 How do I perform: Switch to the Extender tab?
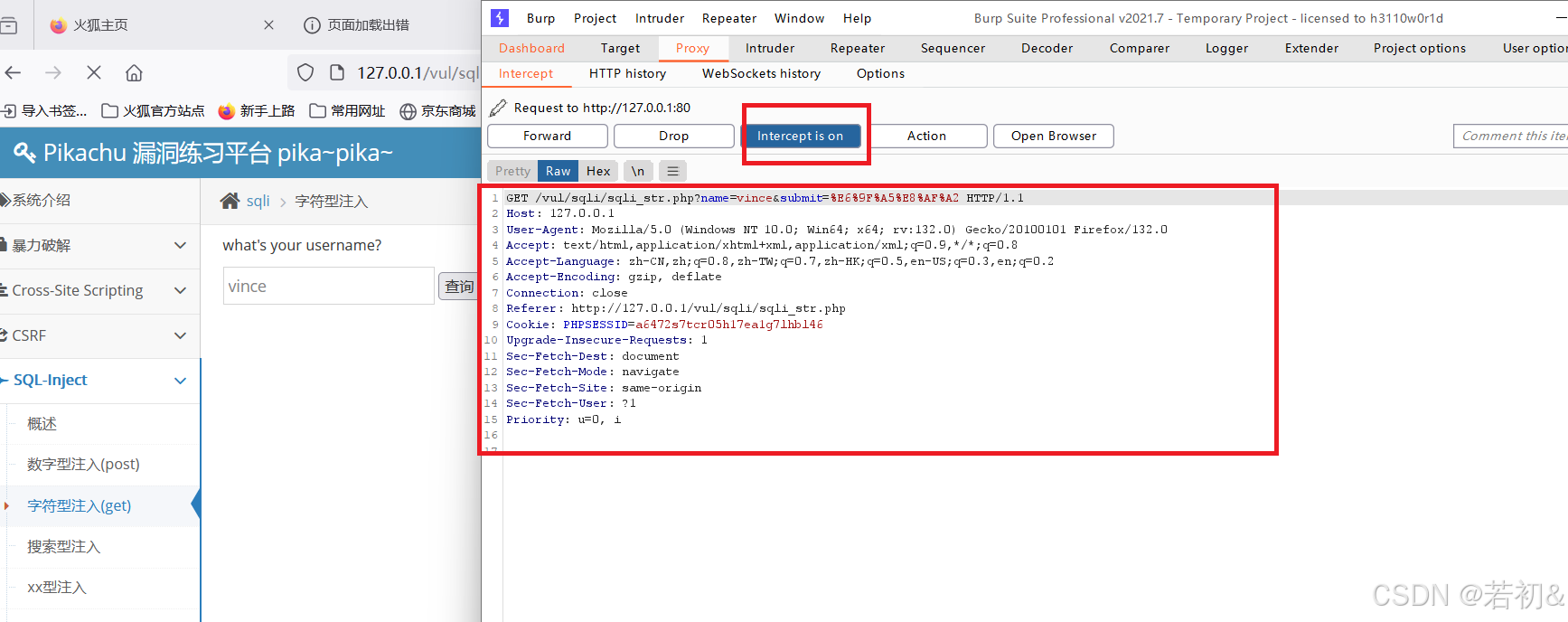[x=1311, y=48]
